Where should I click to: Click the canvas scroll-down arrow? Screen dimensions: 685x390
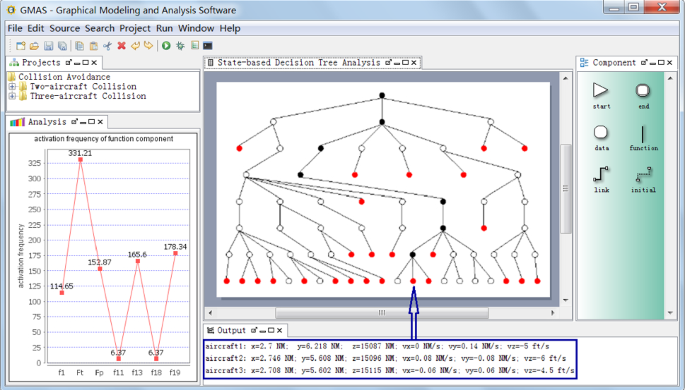[x=565, y=300]
